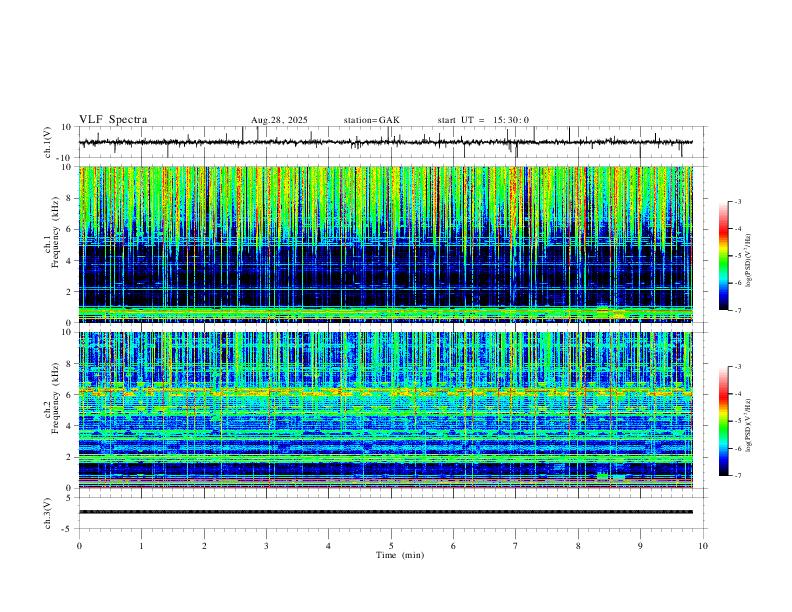Click the time axis tick label '9'
This screenshot has width=792, height=612.
(640, 546)
